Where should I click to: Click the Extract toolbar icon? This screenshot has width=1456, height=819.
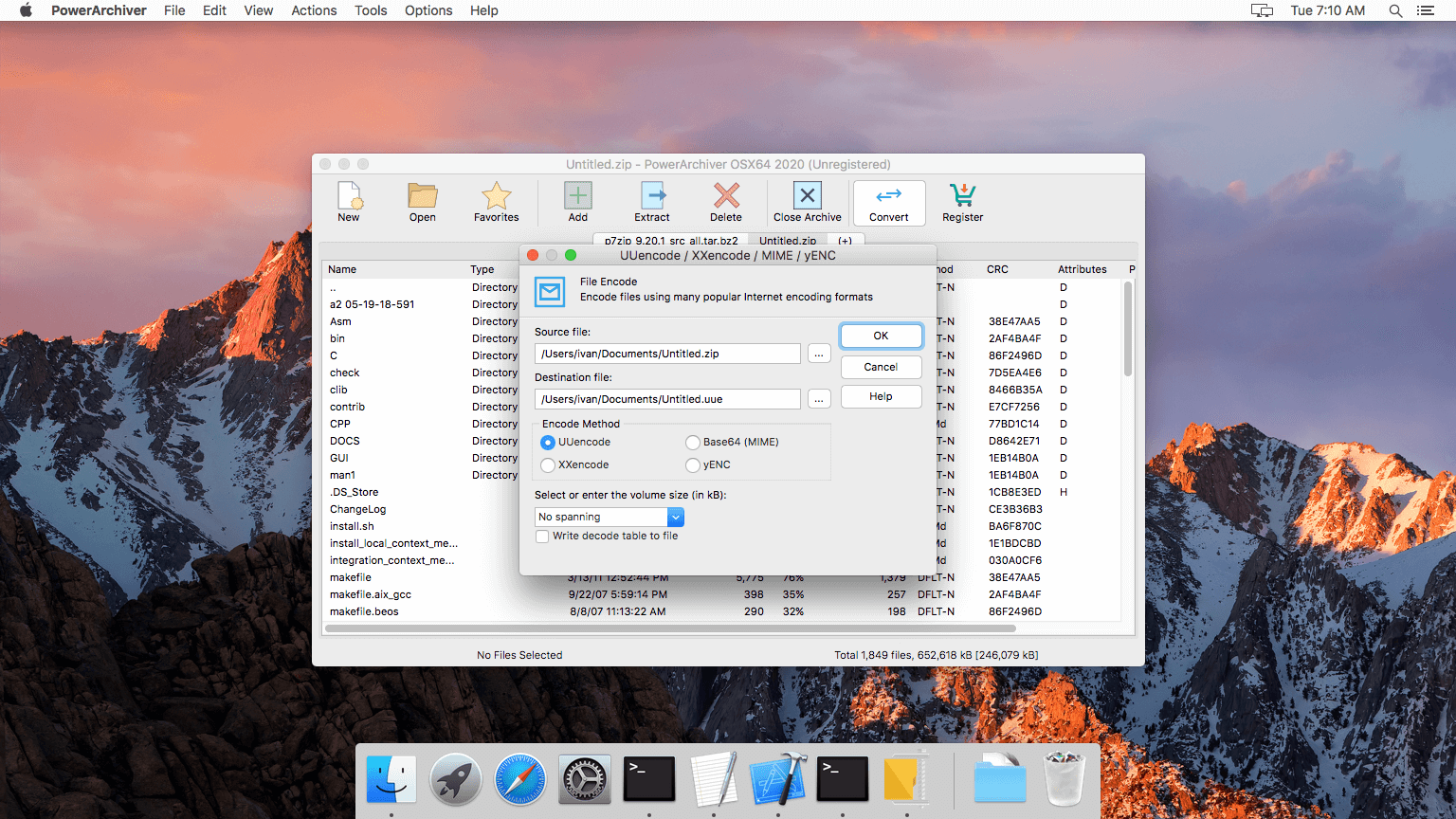click(652, 203)
